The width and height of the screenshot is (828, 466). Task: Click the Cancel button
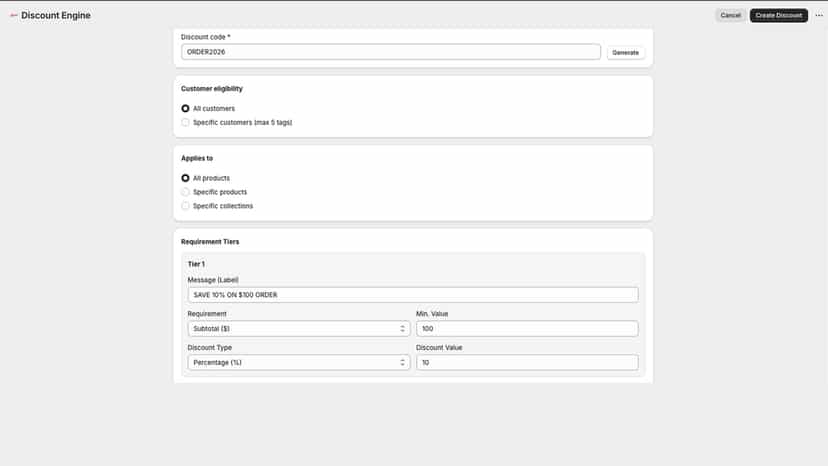(x=730, y=15)
